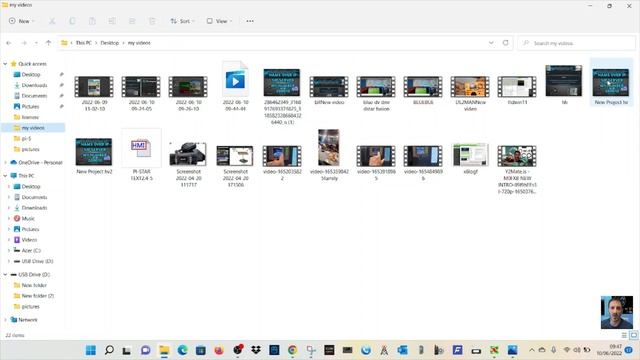Viewport: 640px width, 360px height.
Task: Click the Search my videos field
Action: coord(576,43)
